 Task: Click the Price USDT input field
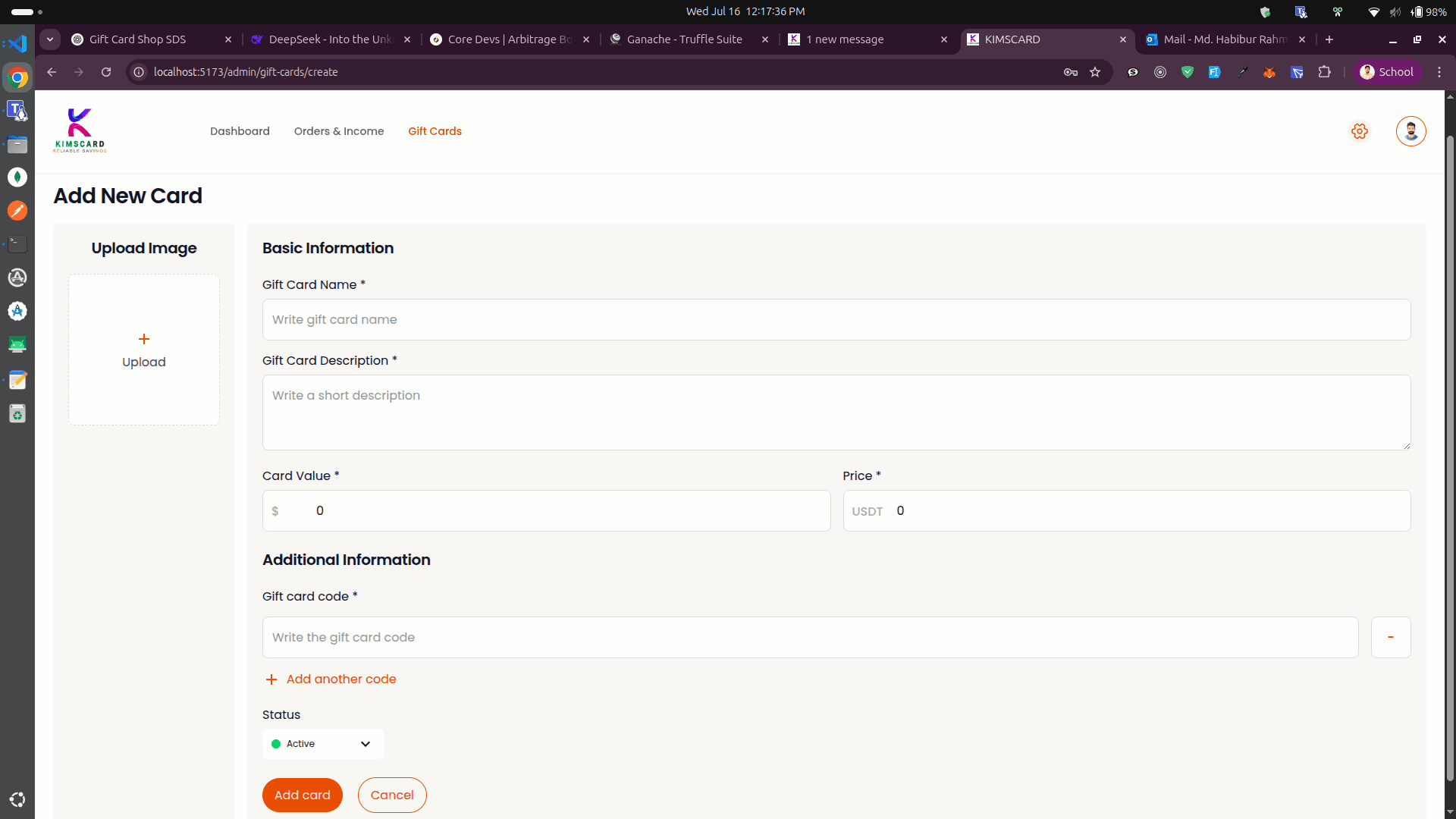(1145, 511)
